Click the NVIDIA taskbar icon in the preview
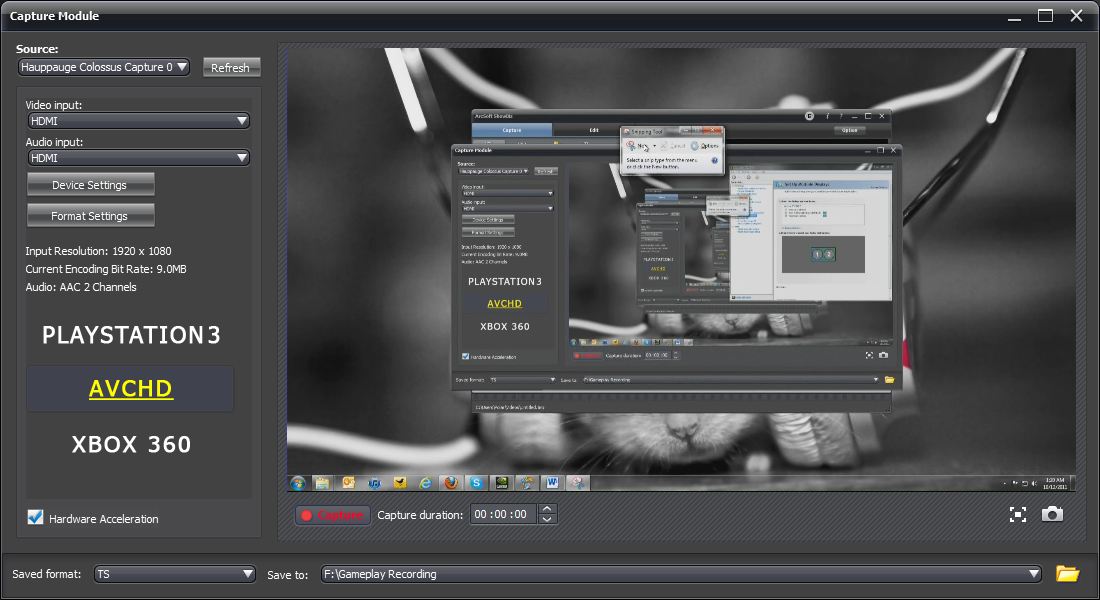 click(x=502, y=483)
